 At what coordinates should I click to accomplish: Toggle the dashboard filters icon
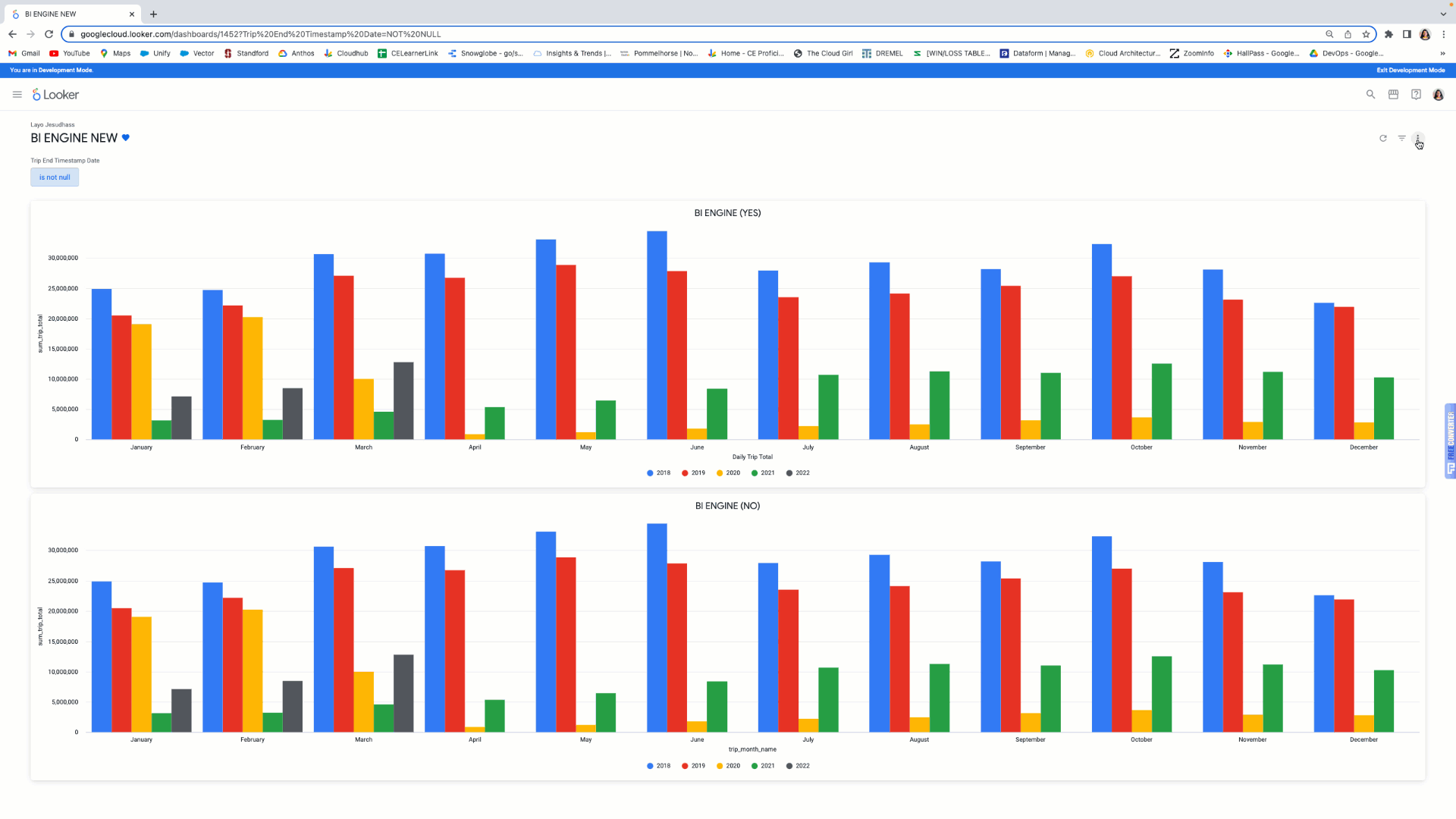coord(1402,138)
